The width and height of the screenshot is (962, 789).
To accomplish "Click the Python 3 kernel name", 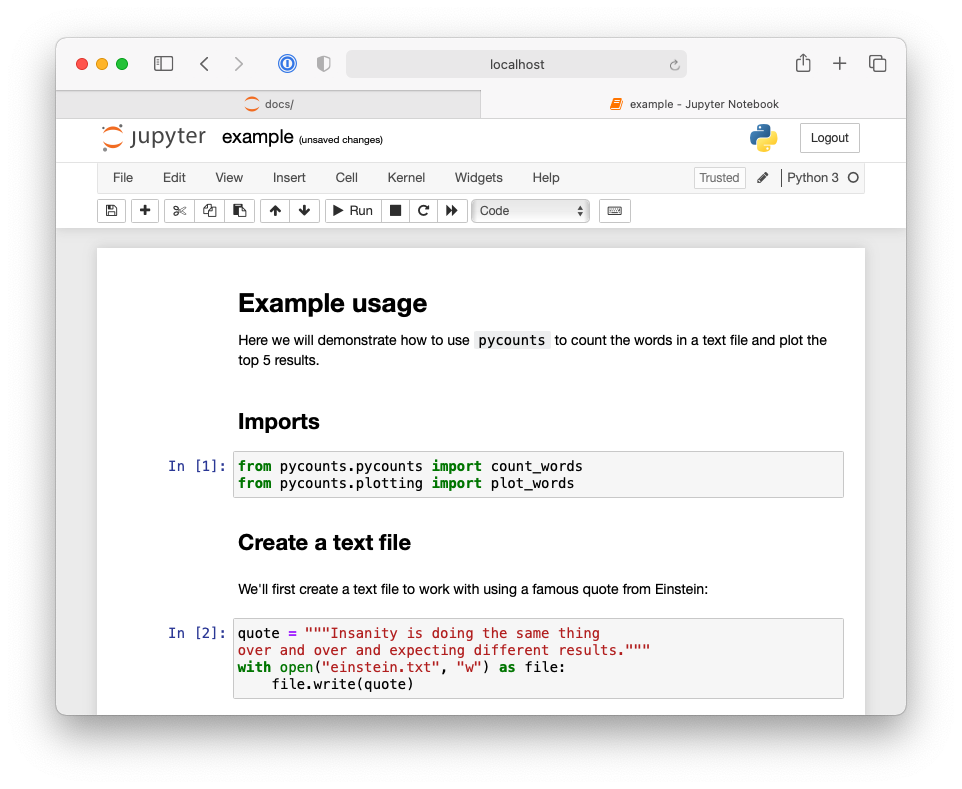I will [x=812, y=178].
